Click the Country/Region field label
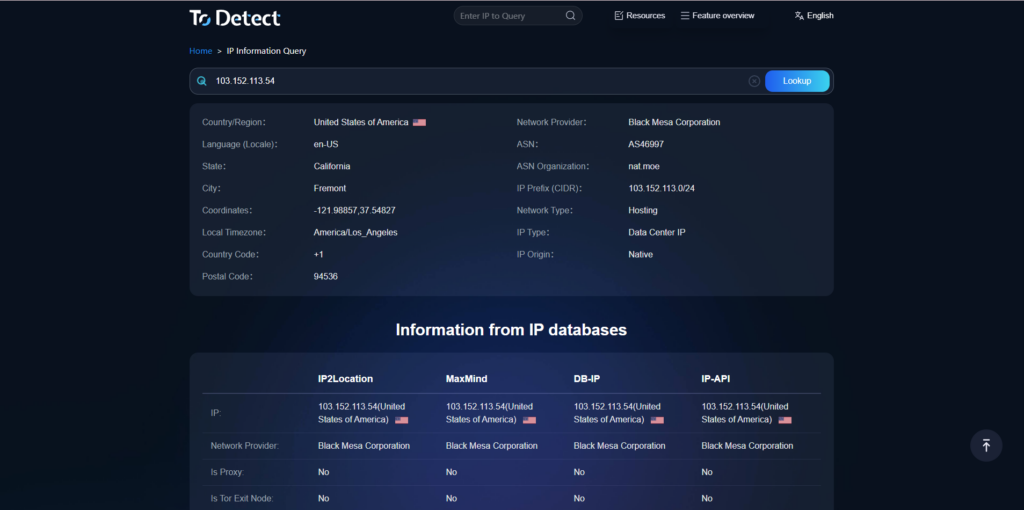The width and height of the screenshot is (1024, 510). coord(234,122)
